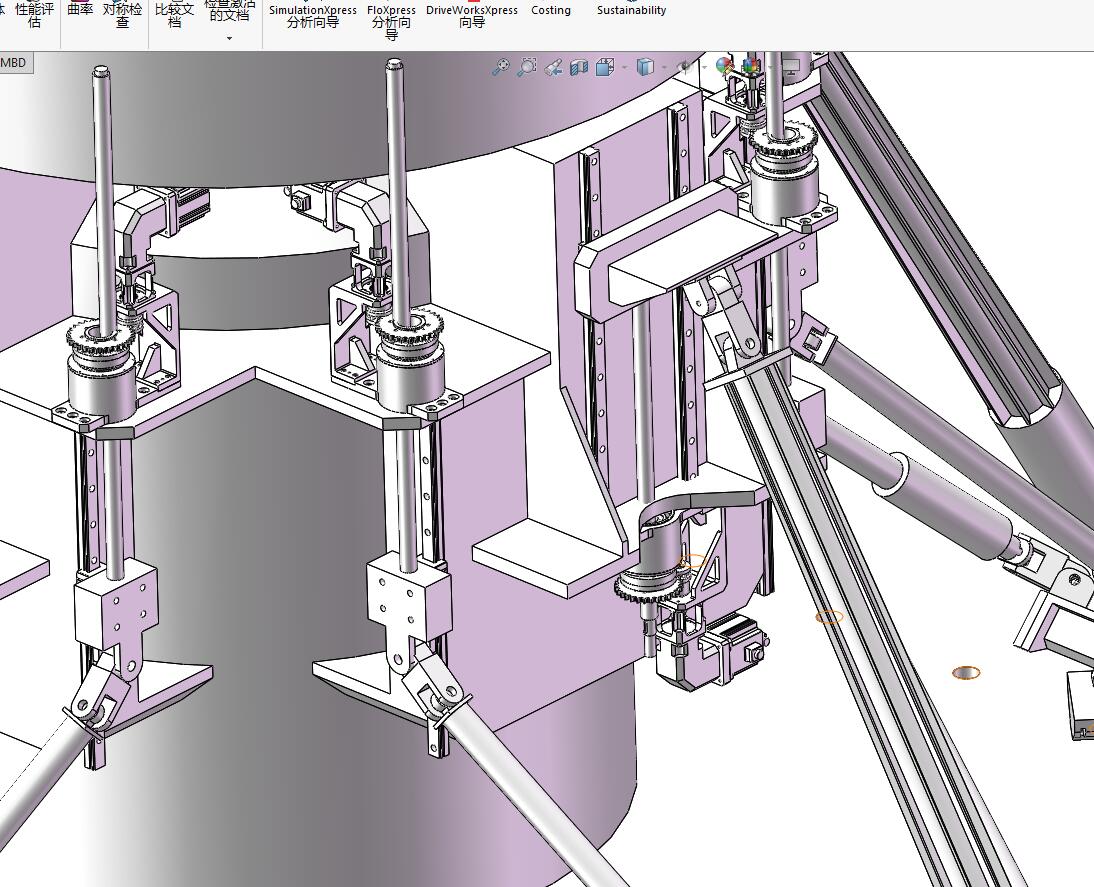Viewport: 1094px width, 887px height.
Task: Launch the FloXpress 分析向导
Action: click(391, 21)
